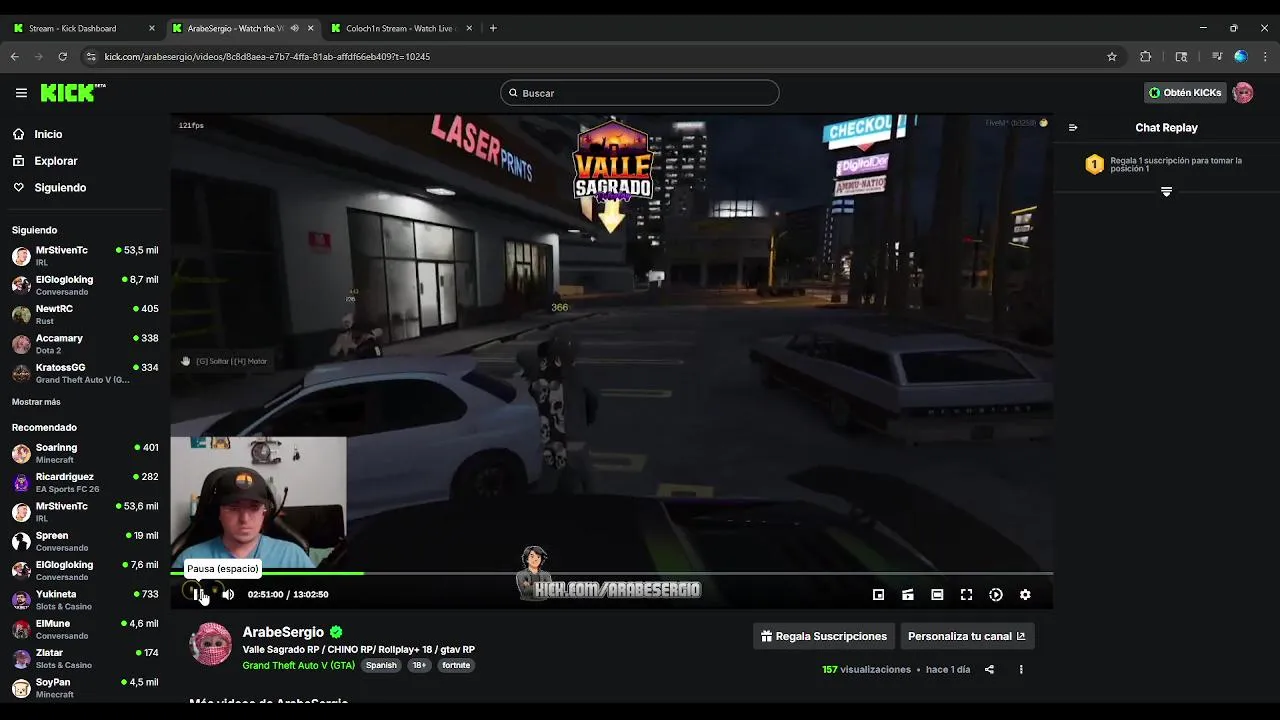Switch to Coloch1n Stream browser tab
The width and height of the screenshot is (1280, 720).
point(401,28)
